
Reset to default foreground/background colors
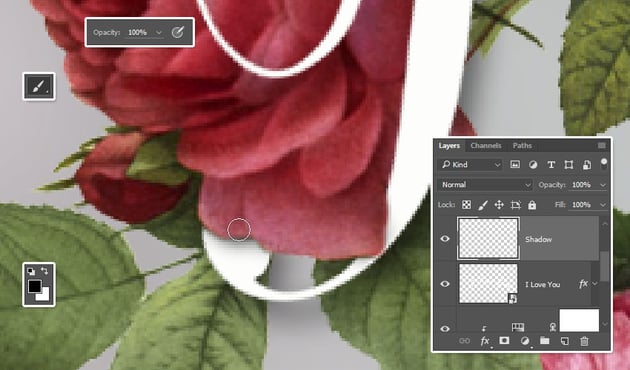pyautogui.click(x=31, y=271)
